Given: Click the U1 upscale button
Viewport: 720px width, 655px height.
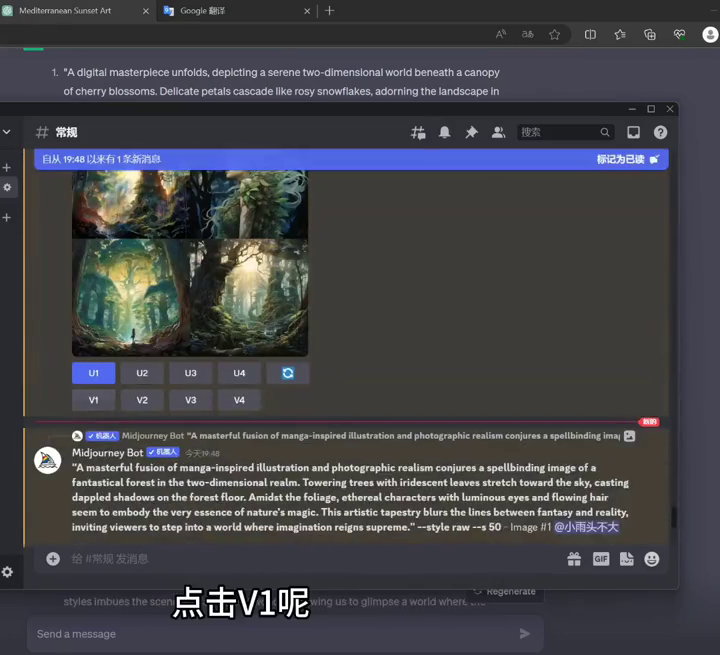Looking at the screenshot, I should [x=94, y=373].
